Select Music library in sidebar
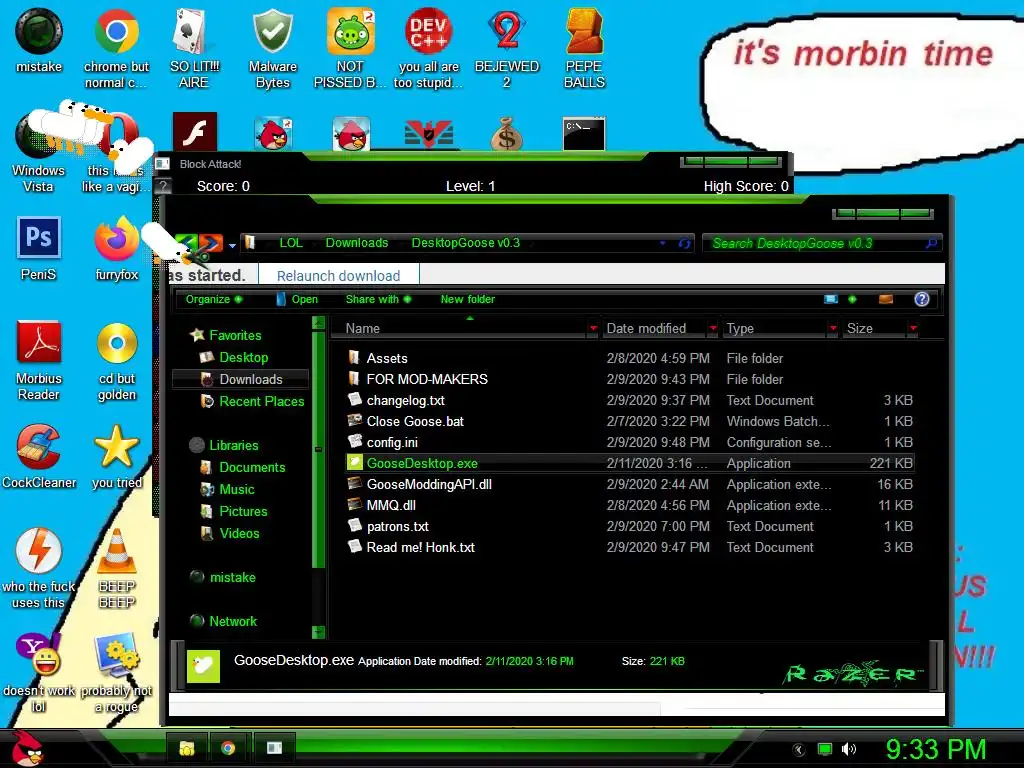Screen dimensions: 1024x768 tap(236, 489)
